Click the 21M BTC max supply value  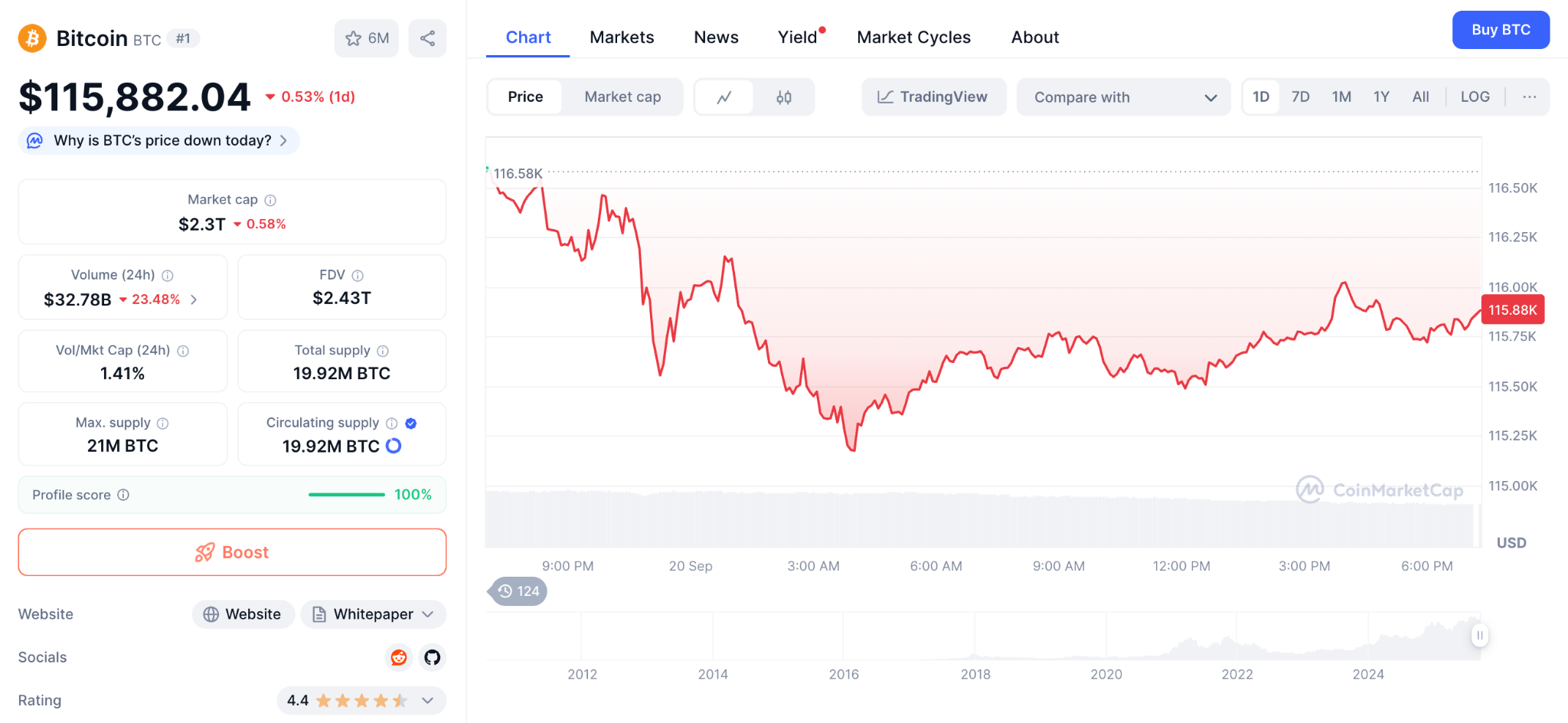click(x=122, y=446)
